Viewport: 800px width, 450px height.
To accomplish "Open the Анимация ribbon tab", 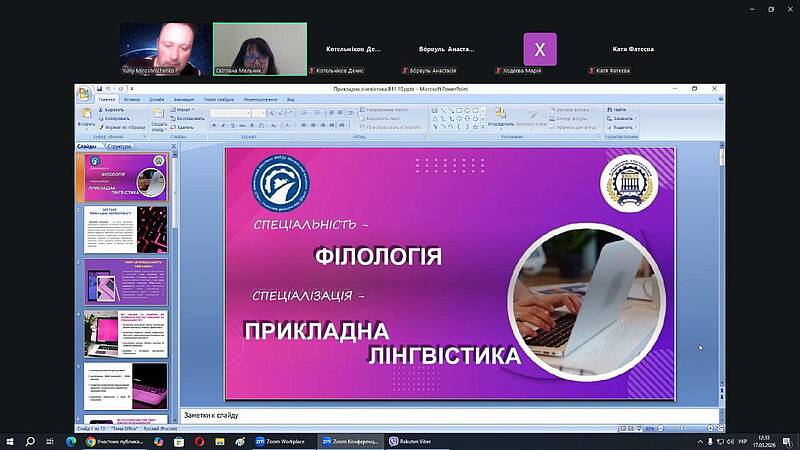I will point(183,100).
